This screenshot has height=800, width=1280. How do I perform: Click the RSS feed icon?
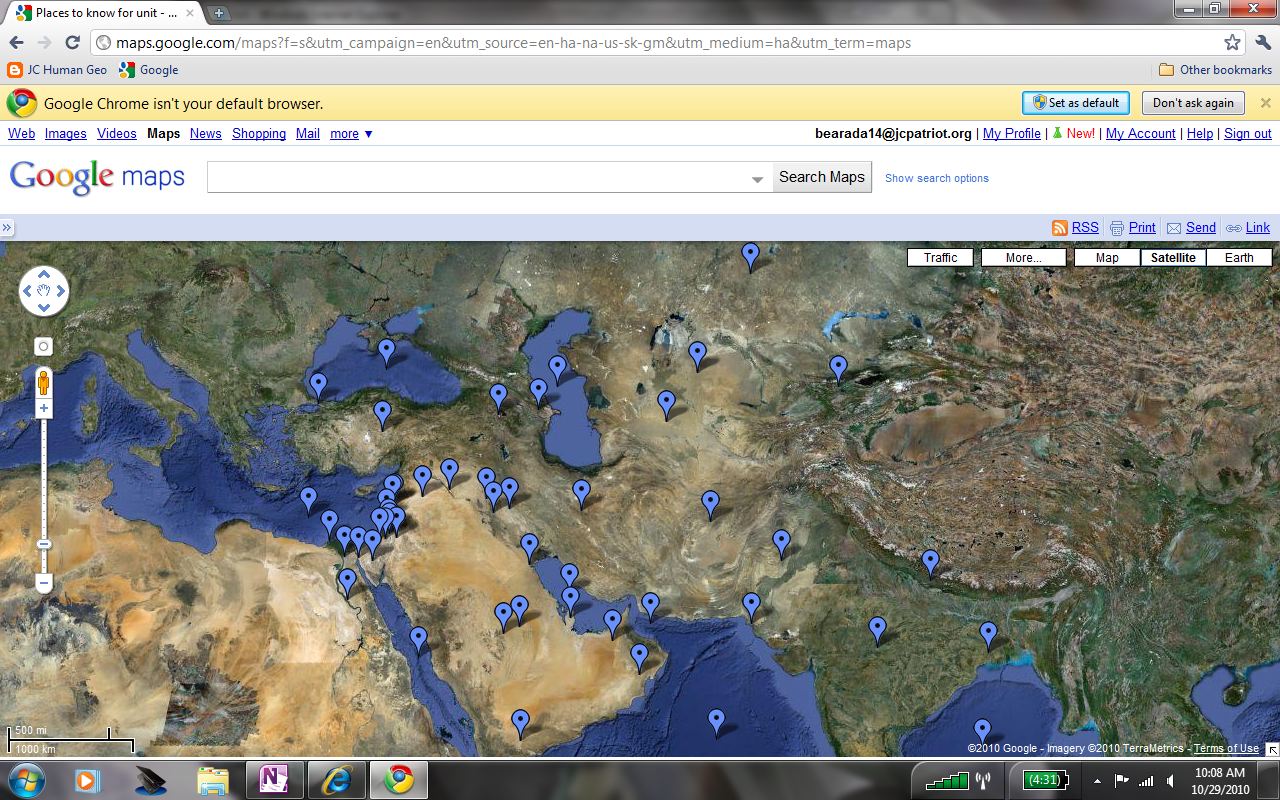coord(1060,228)
